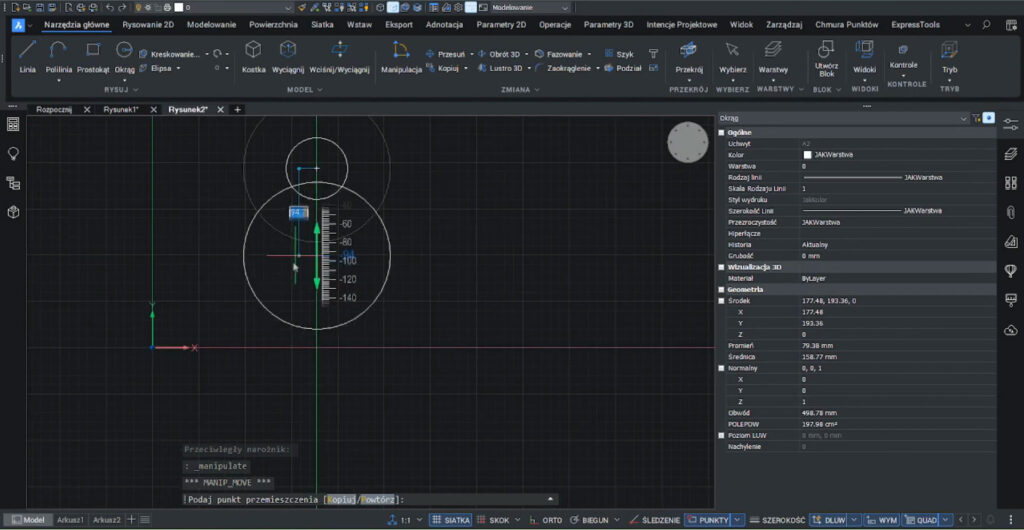
Task: Click the Powtórz command option
Action: 377,499
